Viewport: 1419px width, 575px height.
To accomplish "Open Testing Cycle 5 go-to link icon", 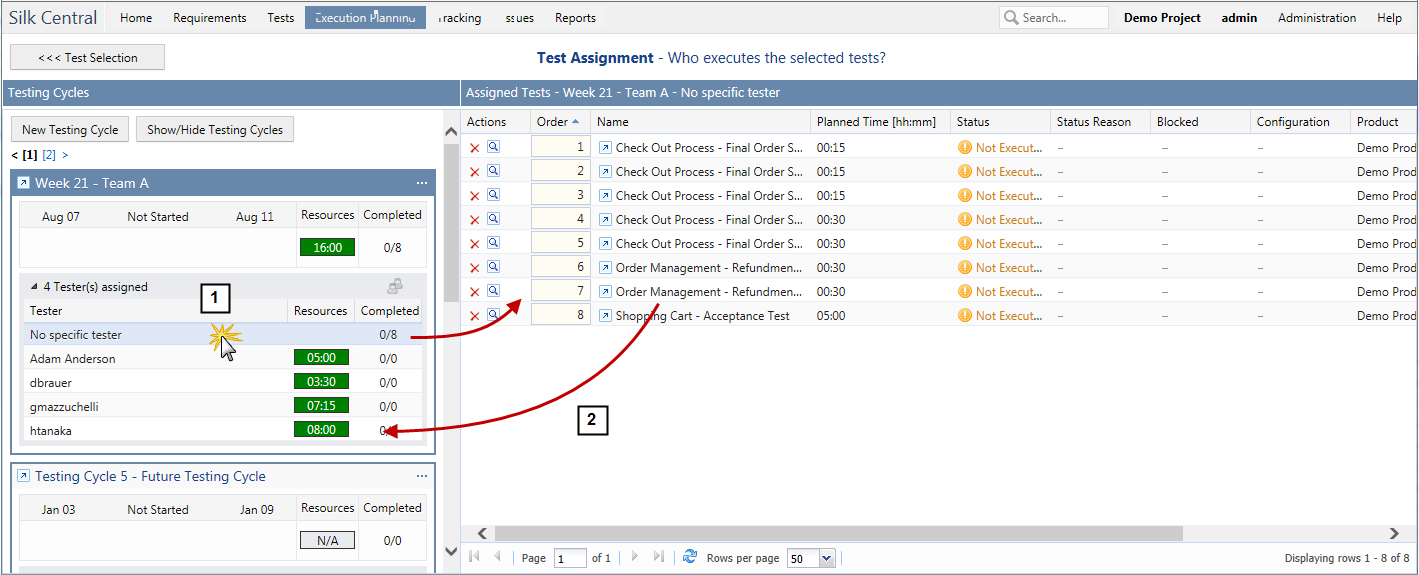I will click(x=24, y=477).
